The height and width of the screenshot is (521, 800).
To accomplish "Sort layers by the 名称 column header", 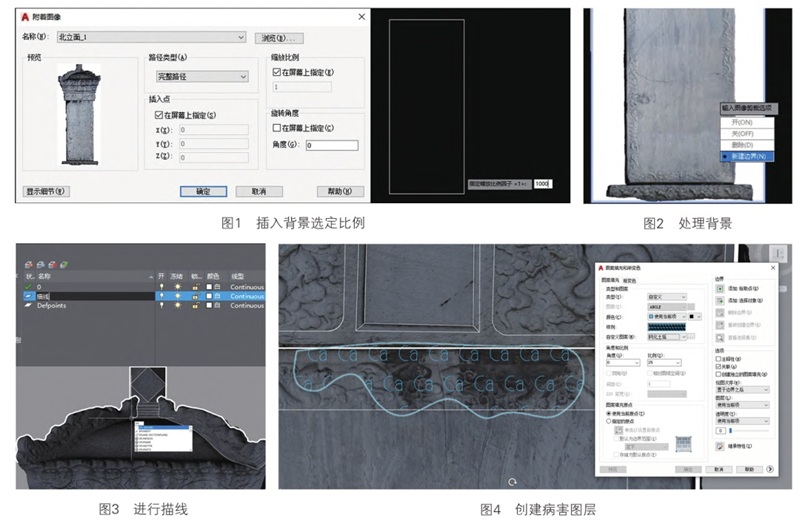I will tap(44, 276).
